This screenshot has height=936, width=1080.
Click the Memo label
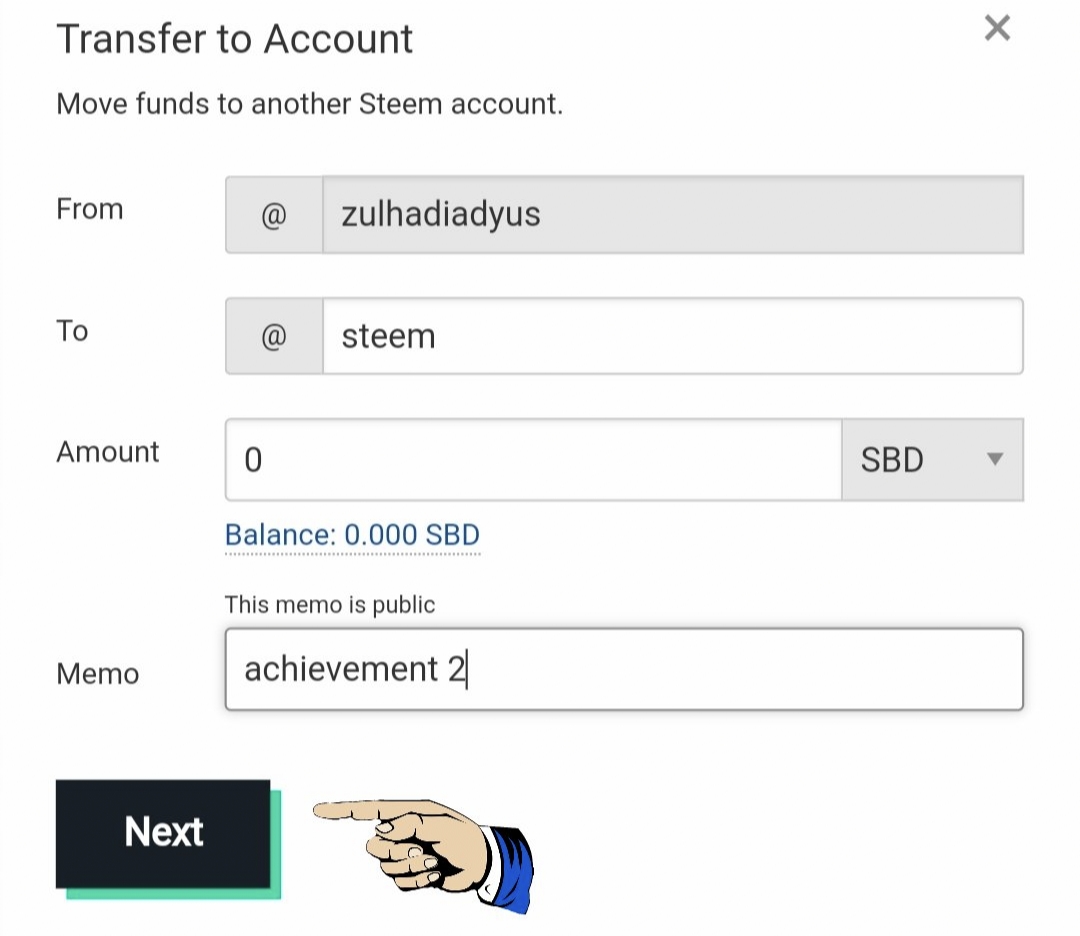point(97,674)
